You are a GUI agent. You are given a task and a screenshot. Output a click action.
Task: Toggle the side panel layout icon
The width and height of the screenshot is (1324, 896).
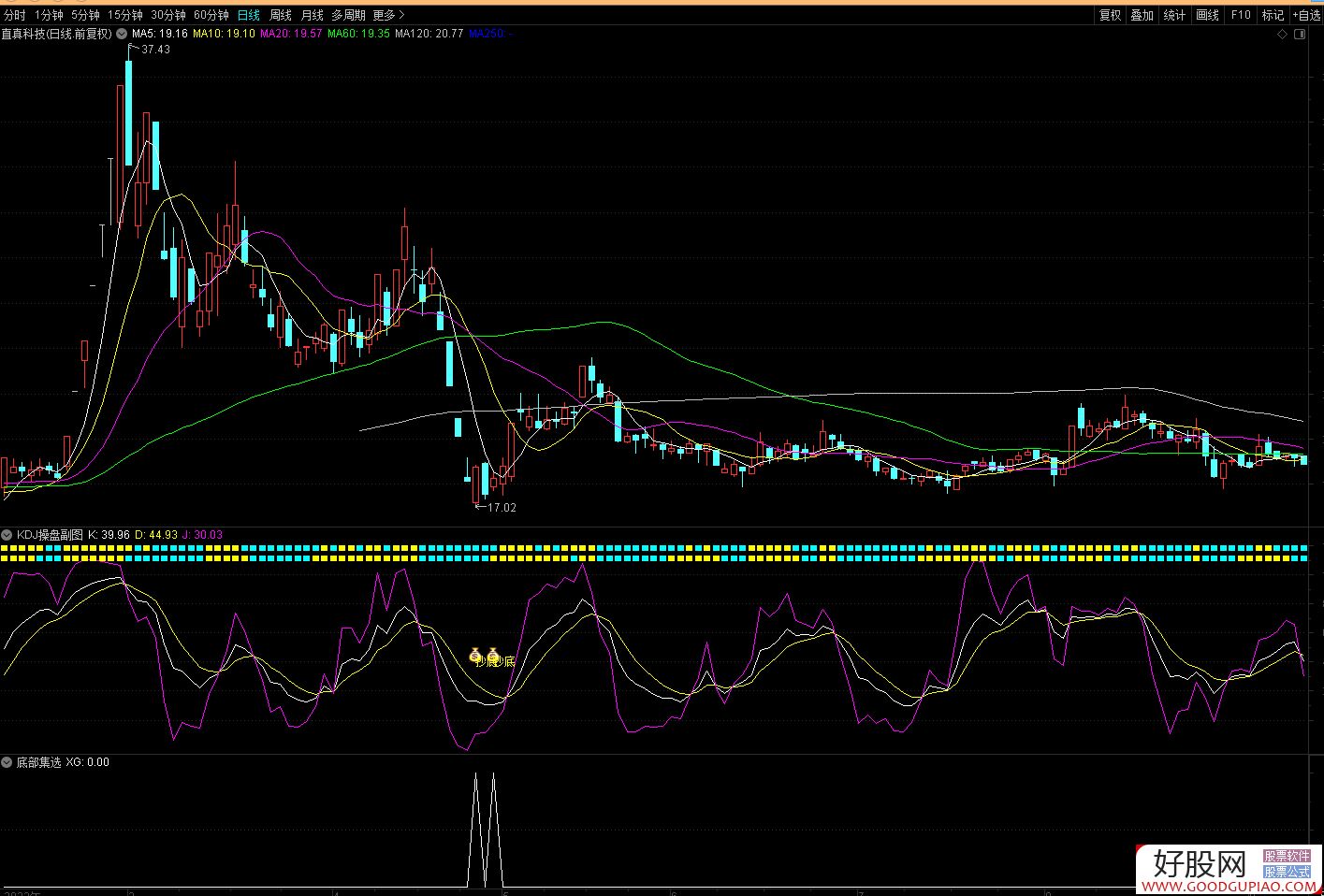tap(1299, 35)
